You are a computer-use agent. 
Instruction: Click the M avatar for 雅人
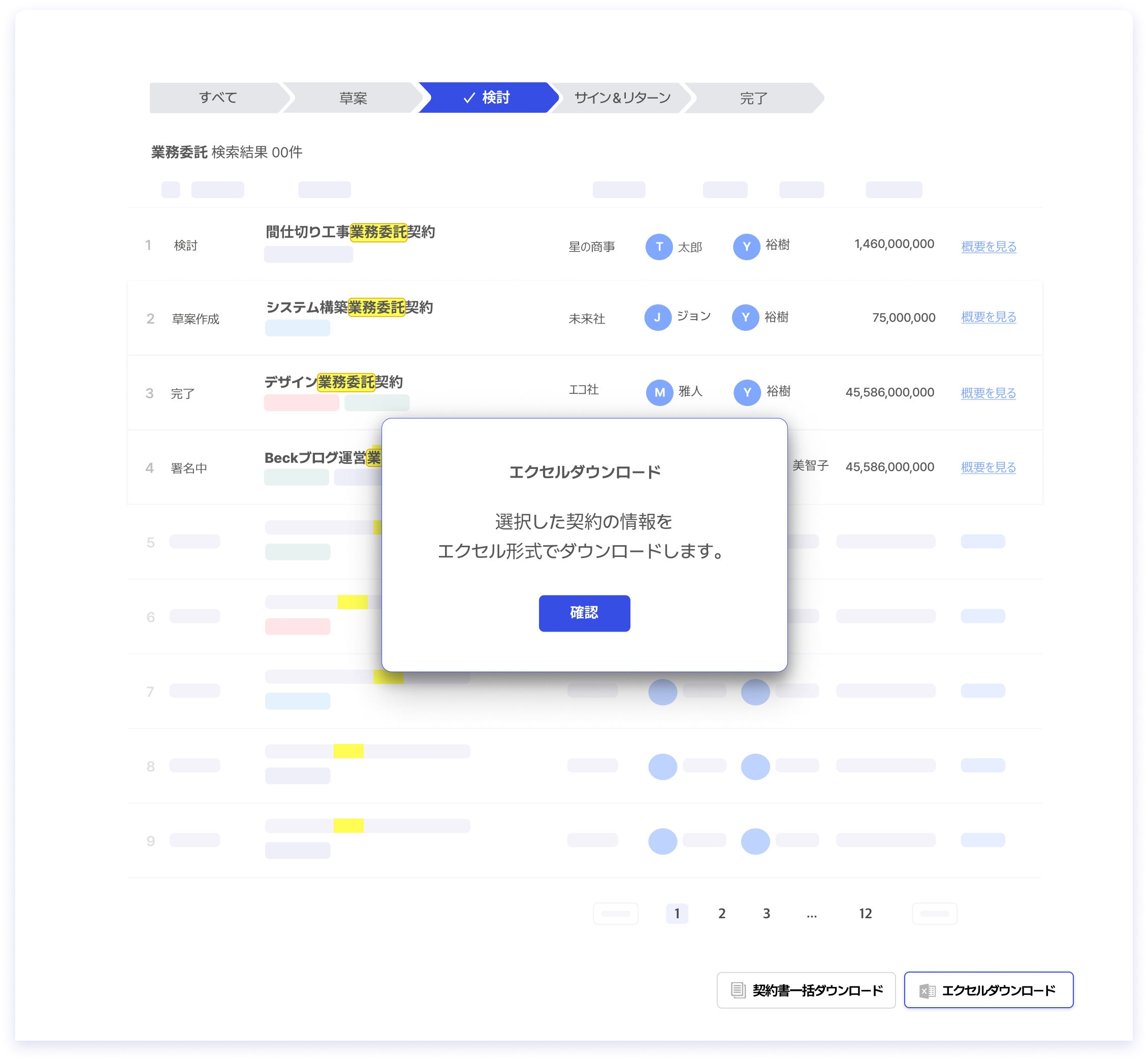[x=659, y=393]
